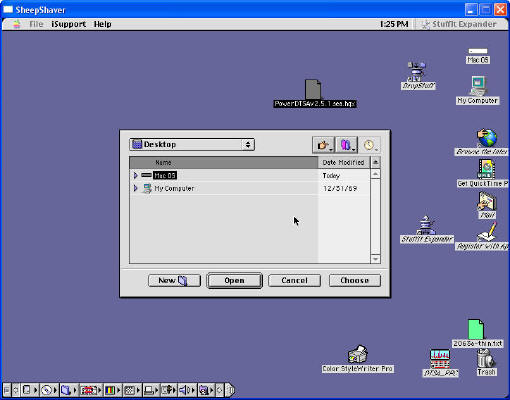This screenshot has height=400, width=510.
Task: Select the Browse the Internet globe icon
Action: point(487,138)
